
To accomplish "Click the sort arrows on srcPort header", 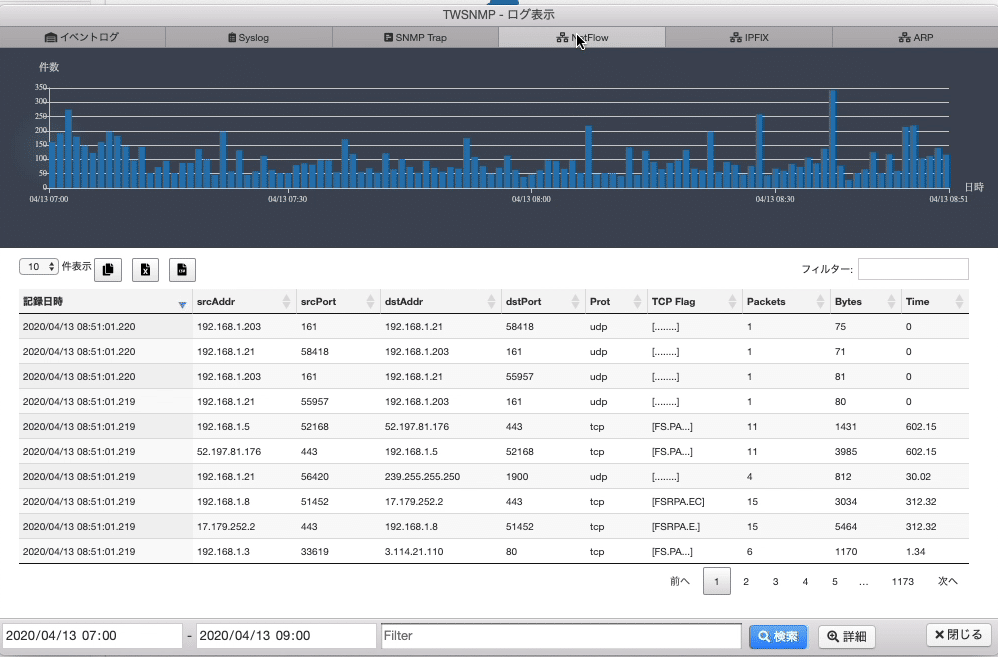I will pos(372,300).
